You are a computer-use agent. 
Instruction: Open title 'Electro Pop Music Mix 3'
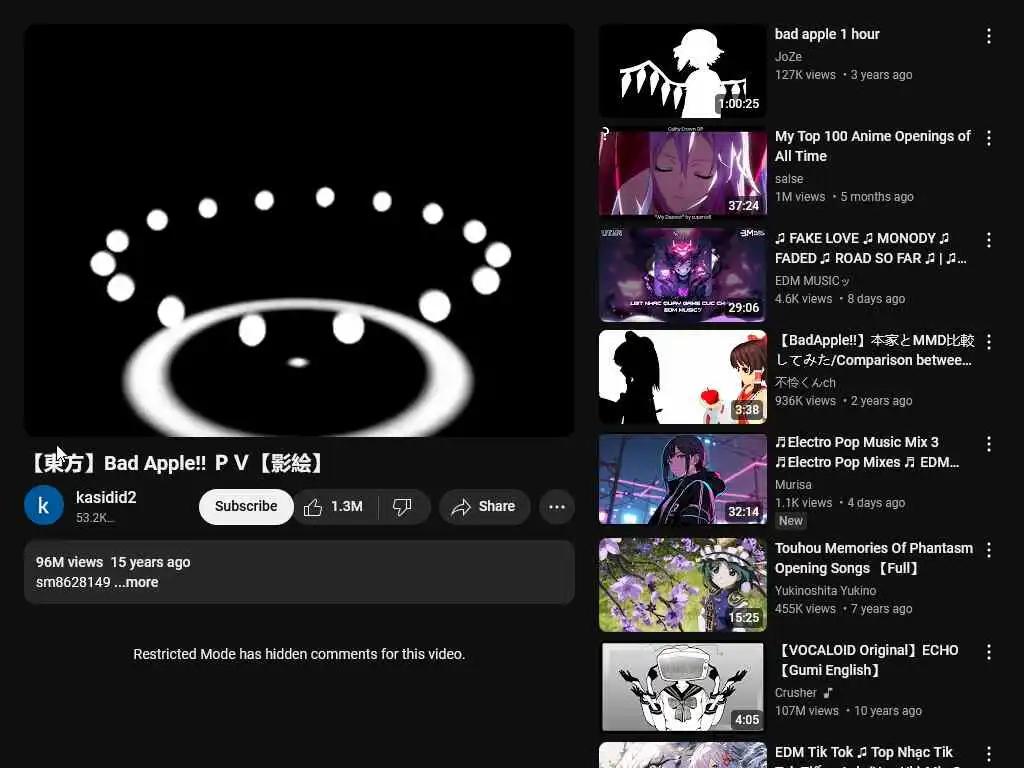click(x=867, y=452)
